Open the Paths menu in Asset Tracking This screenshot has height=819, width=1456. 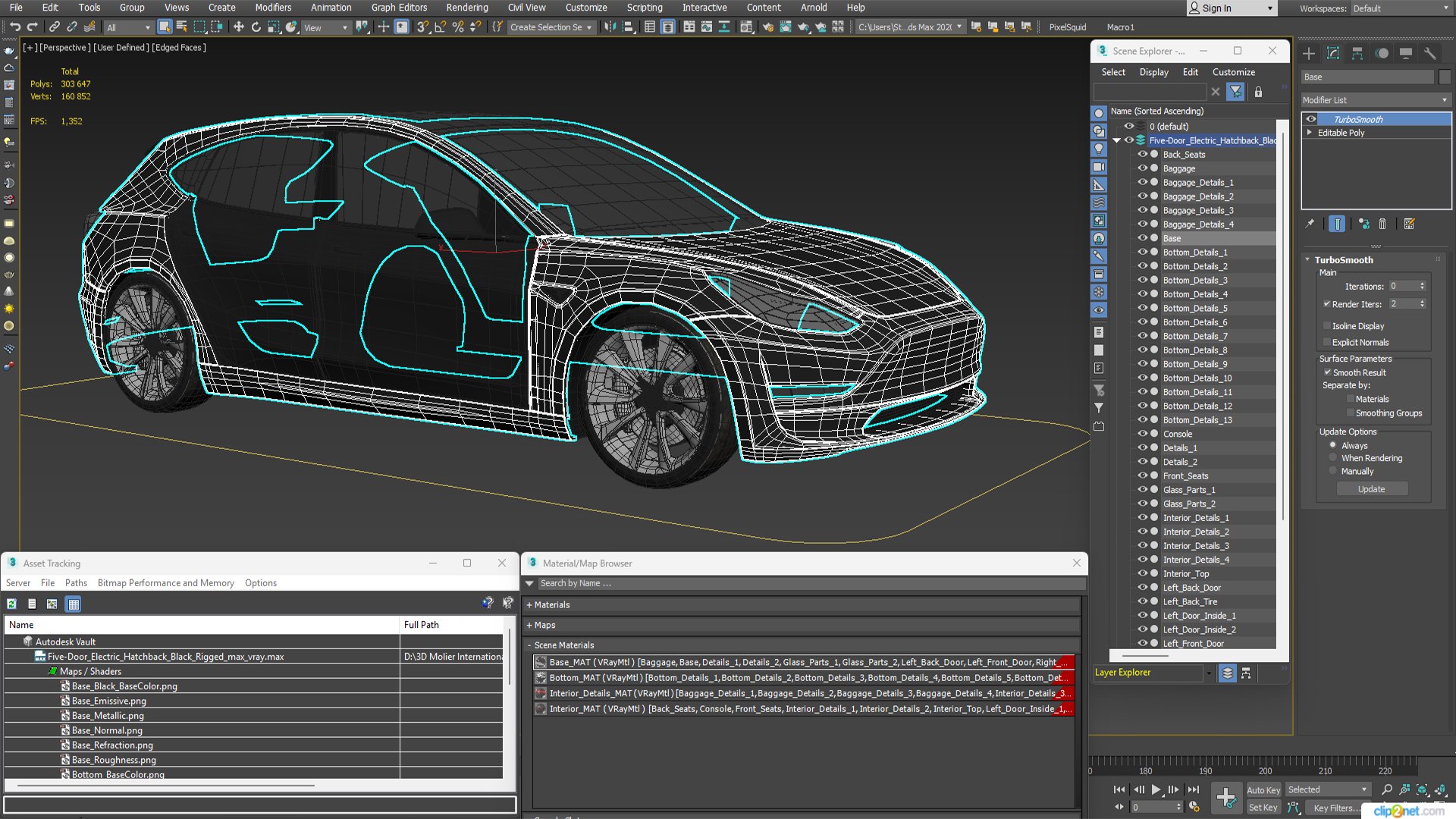pos(76,583)
